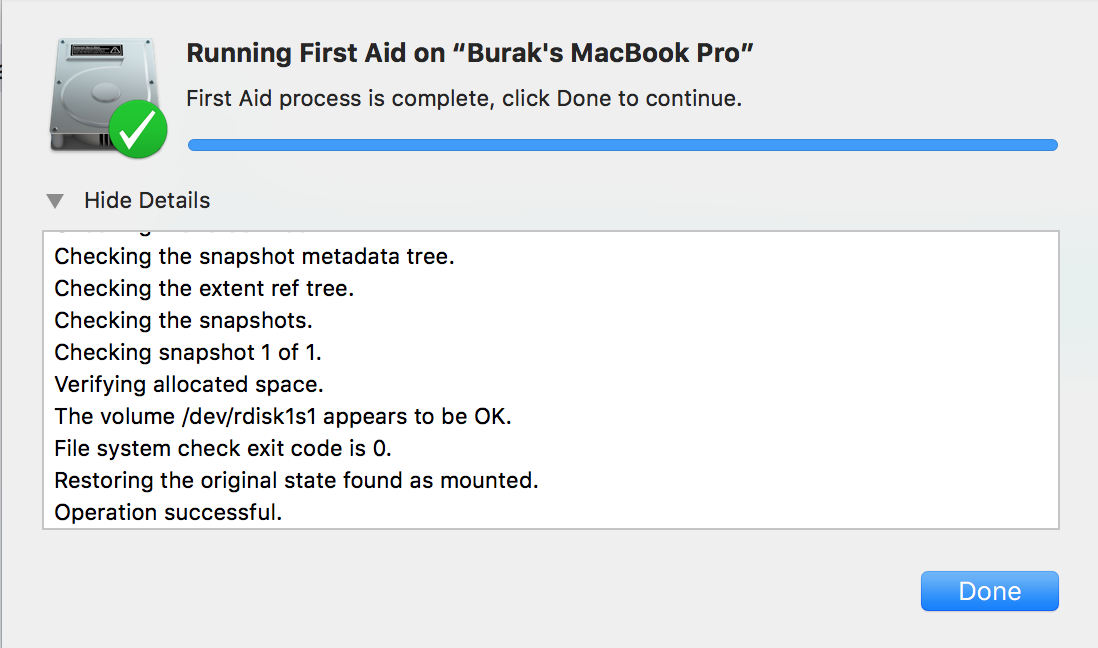Select the "Checking snapshot 1 of 1" line
The width and height of the screenshot is (1098, 648).
point(188,353)
